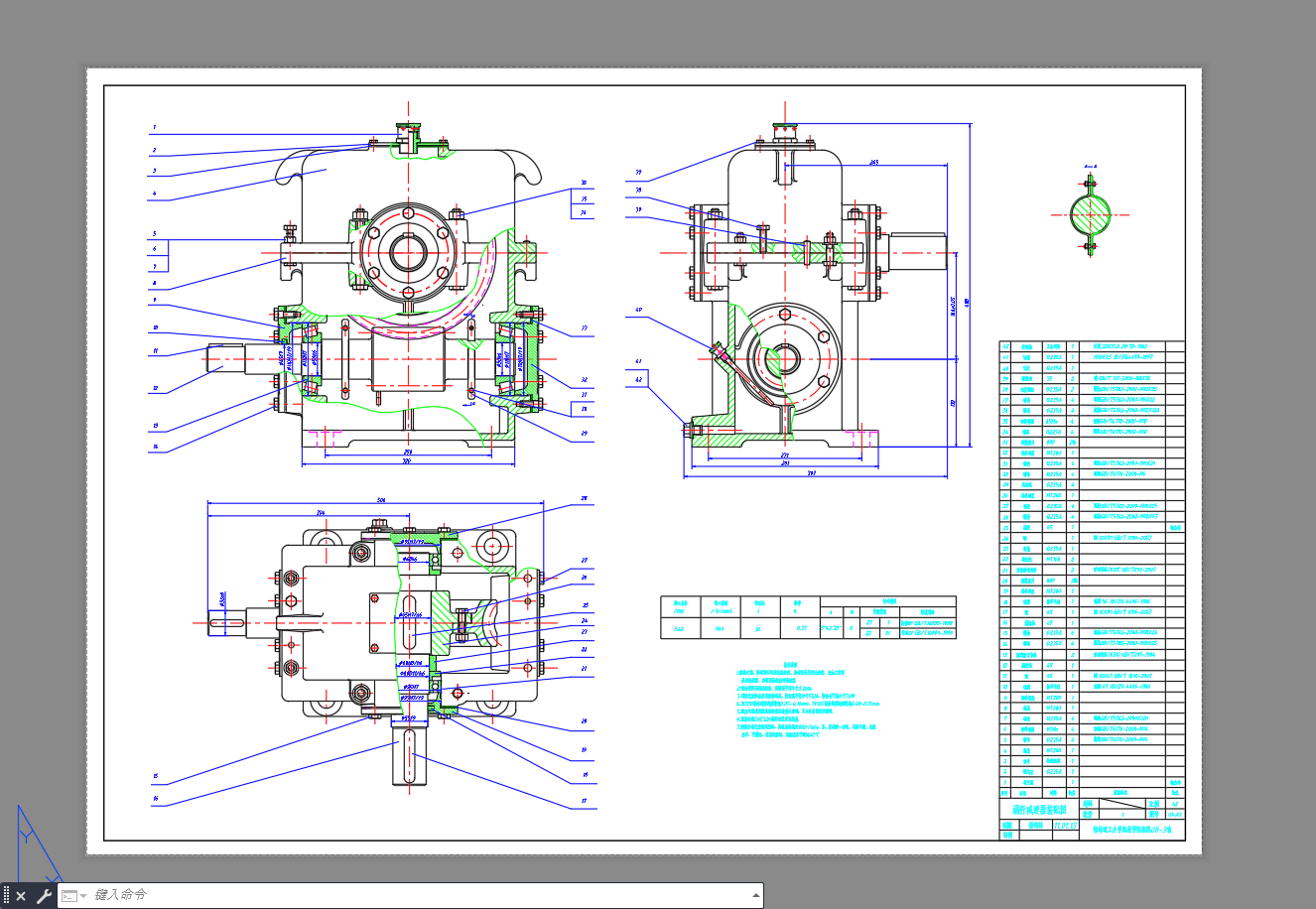Open command line customize wrench menu

pos(44,896)
